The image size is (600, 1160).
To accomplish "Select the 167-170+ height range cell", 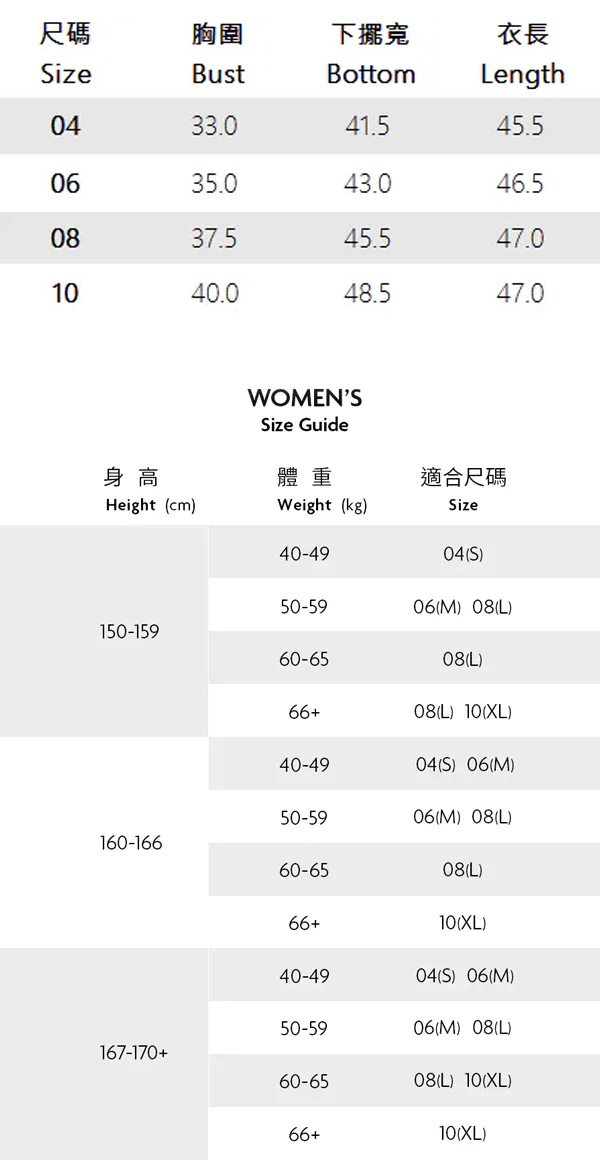I will pyautogui.click(x=134, y=1054).
